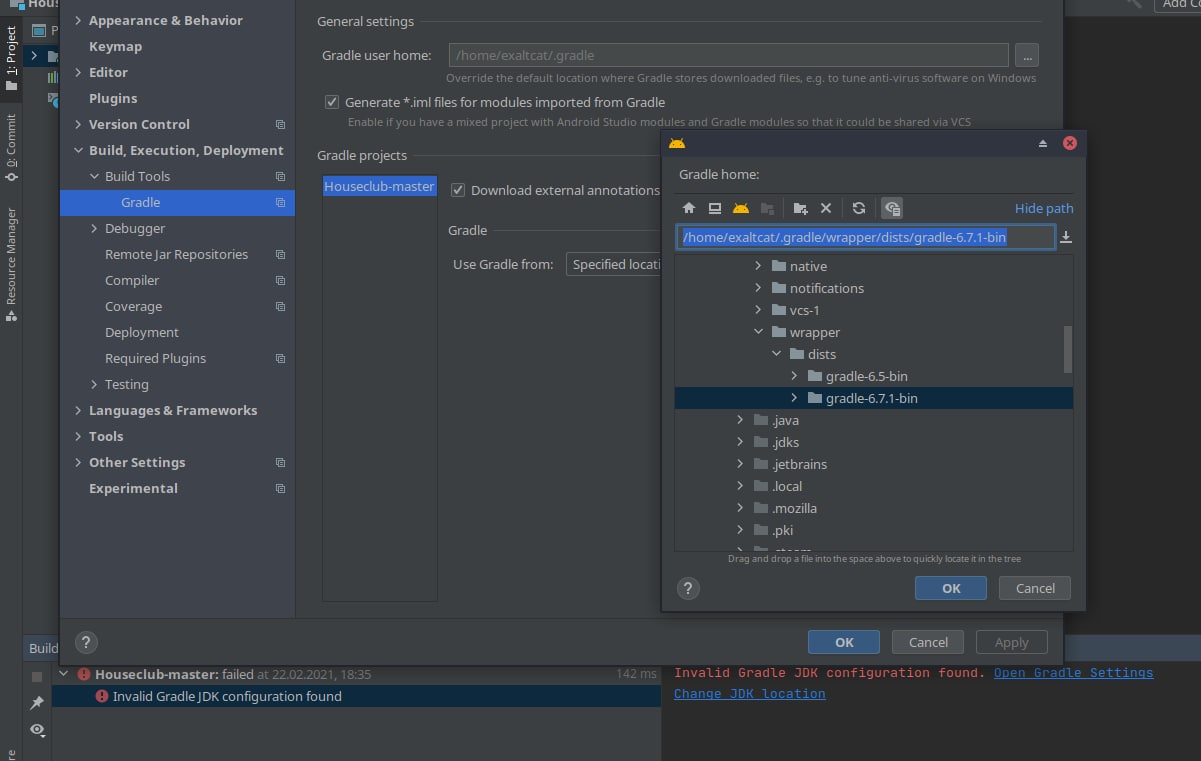Toggle Download external annotations checkbox

point(458,190)
